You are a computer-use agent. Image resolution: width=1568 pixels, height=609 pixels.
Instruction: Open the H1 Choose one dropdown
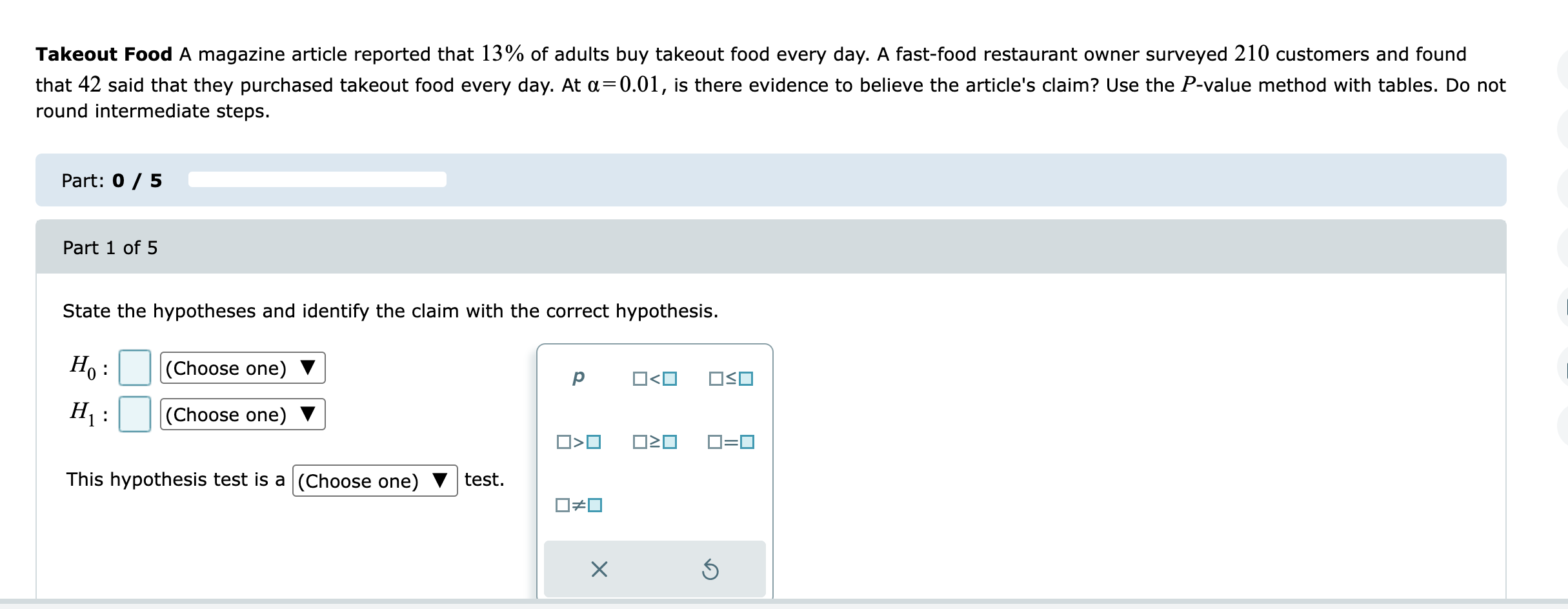(x=242, y=415)
